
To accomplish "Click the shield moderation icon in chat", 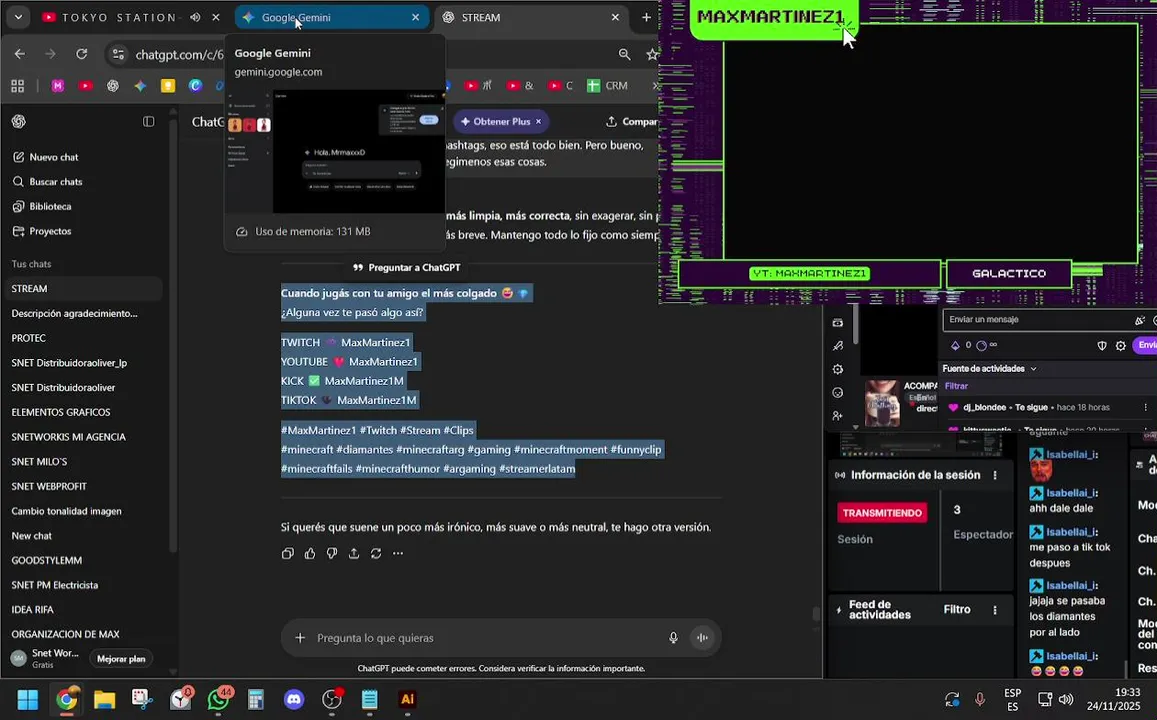I will point(1102,346).
